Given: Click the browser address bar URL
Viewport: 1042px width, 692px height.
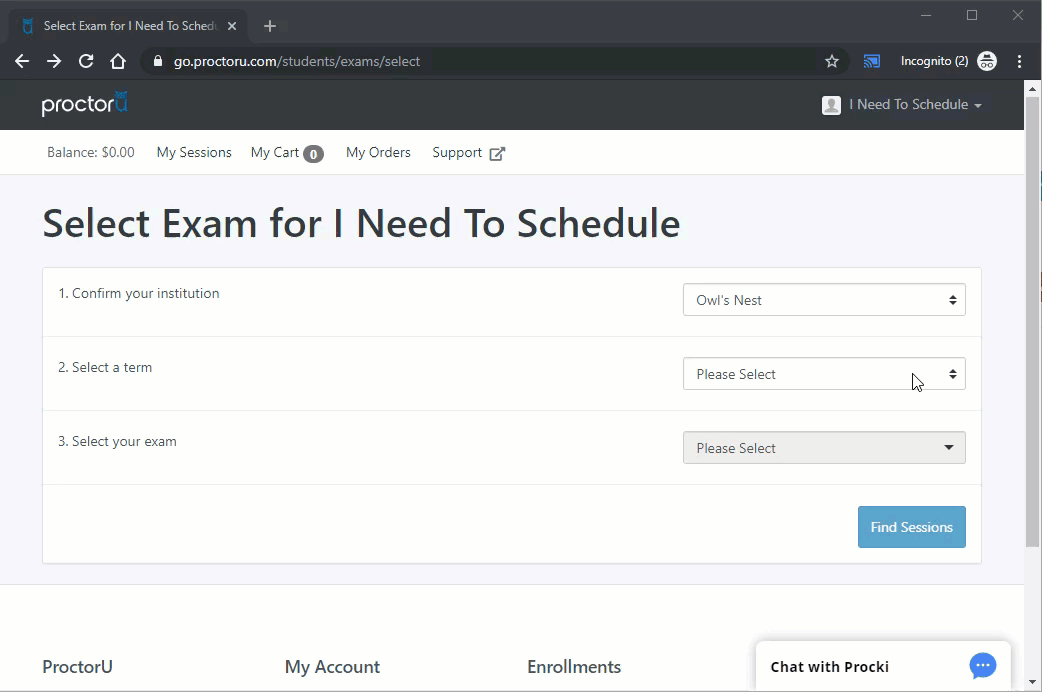Looking at the screenshot, I should [297, 61].
